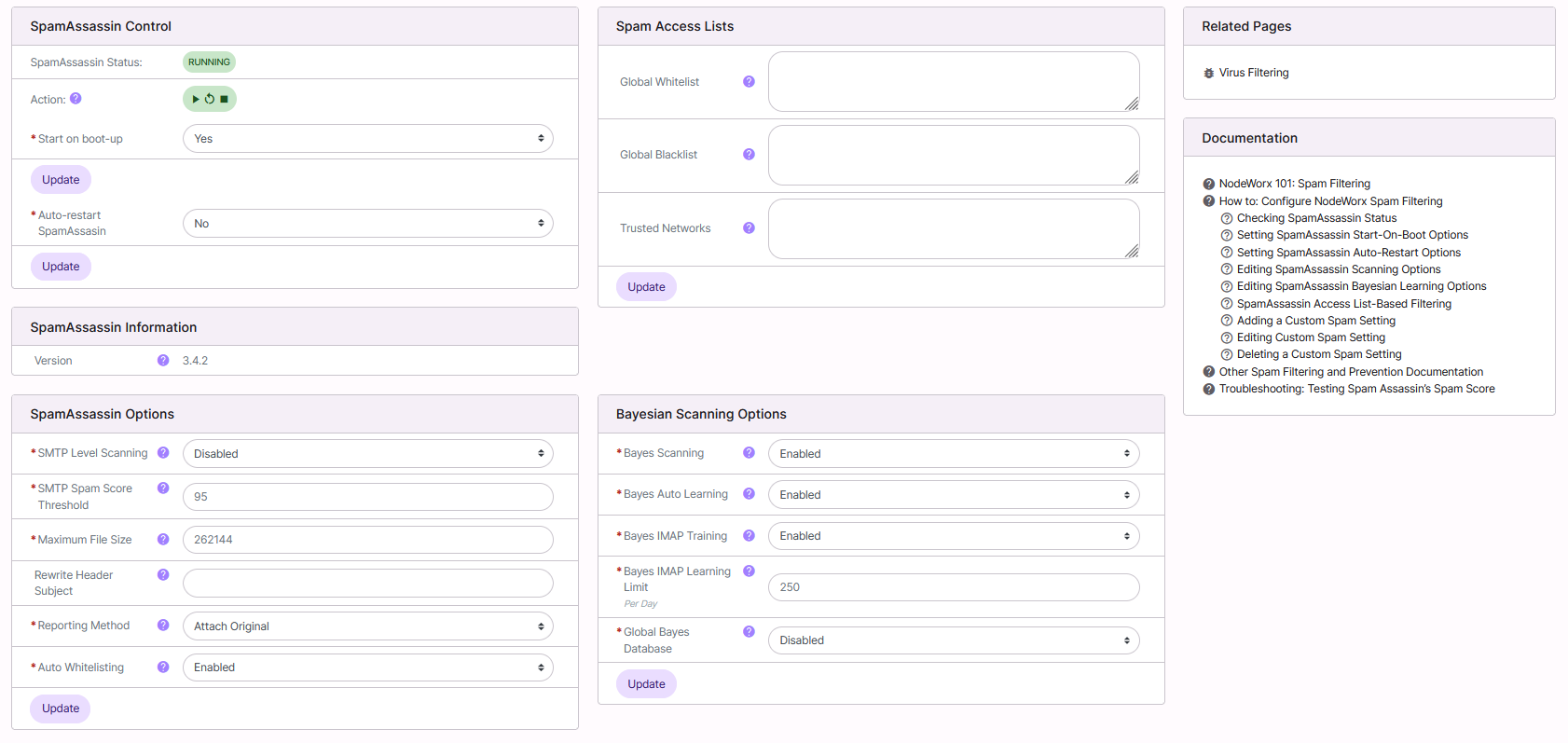This screenshot has width=1568, height=743.
Task: Click help icon beside Version field
Action: coord(163,361)
